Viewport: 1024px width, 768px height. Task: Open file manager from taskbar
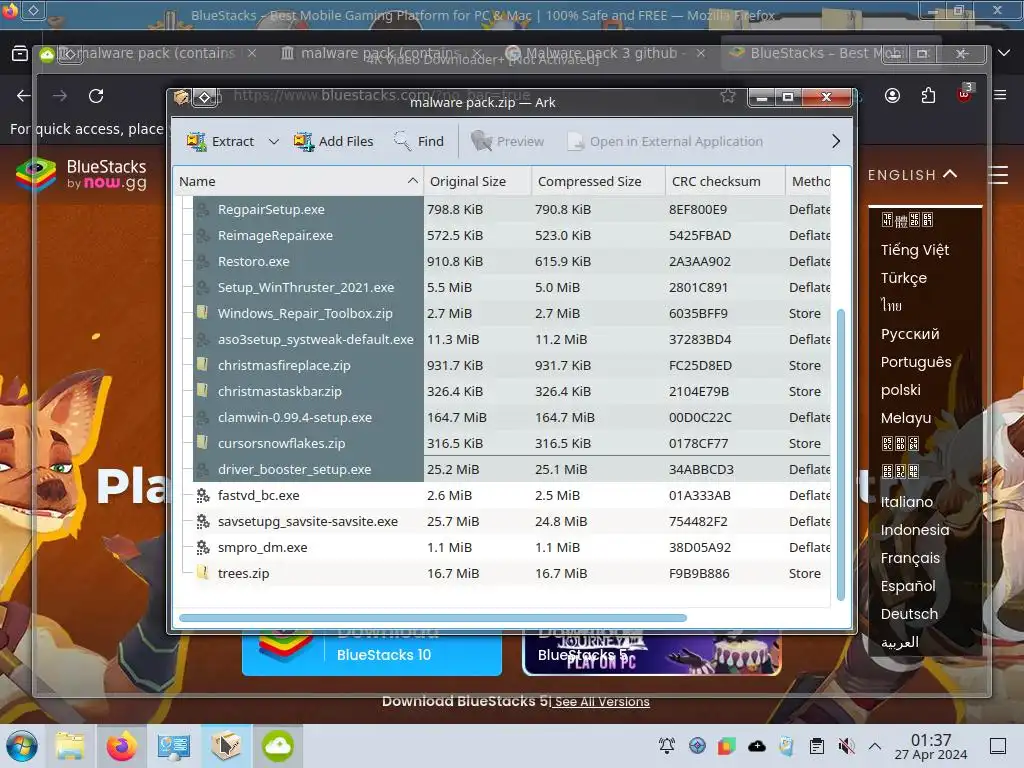(x=70, y=746)
